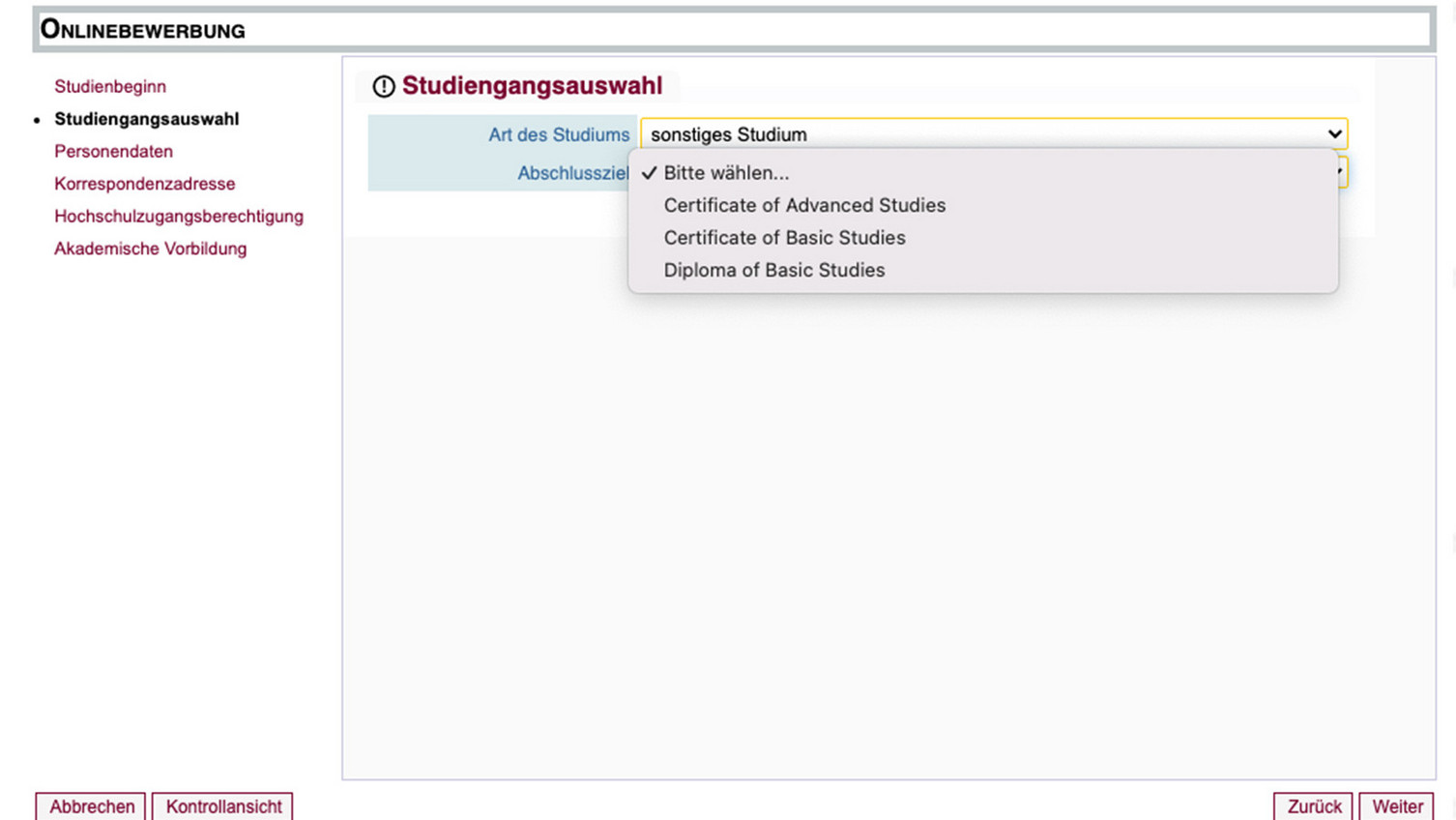1456x820 pixels.
Task: Click the red Studiengangsauswahl page heading
Action: tap(532, 86)
